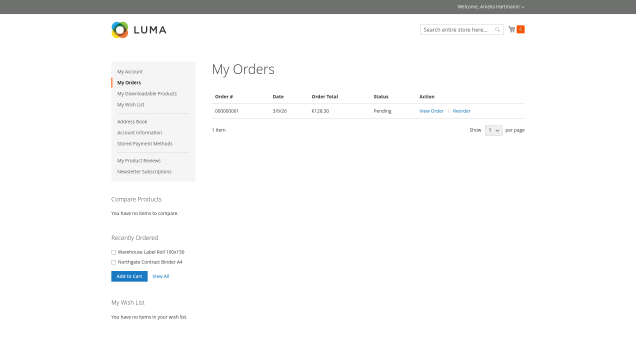Click View Order for order 000000001
The width and height of the screenshot is (640, 360).
tap(431, 111)
